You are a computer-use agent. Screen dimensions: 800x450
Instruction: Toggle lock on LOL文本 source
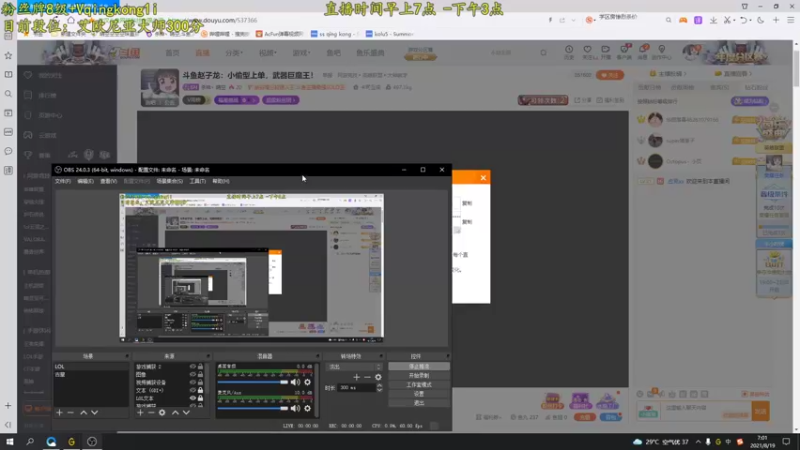[201, 398]
